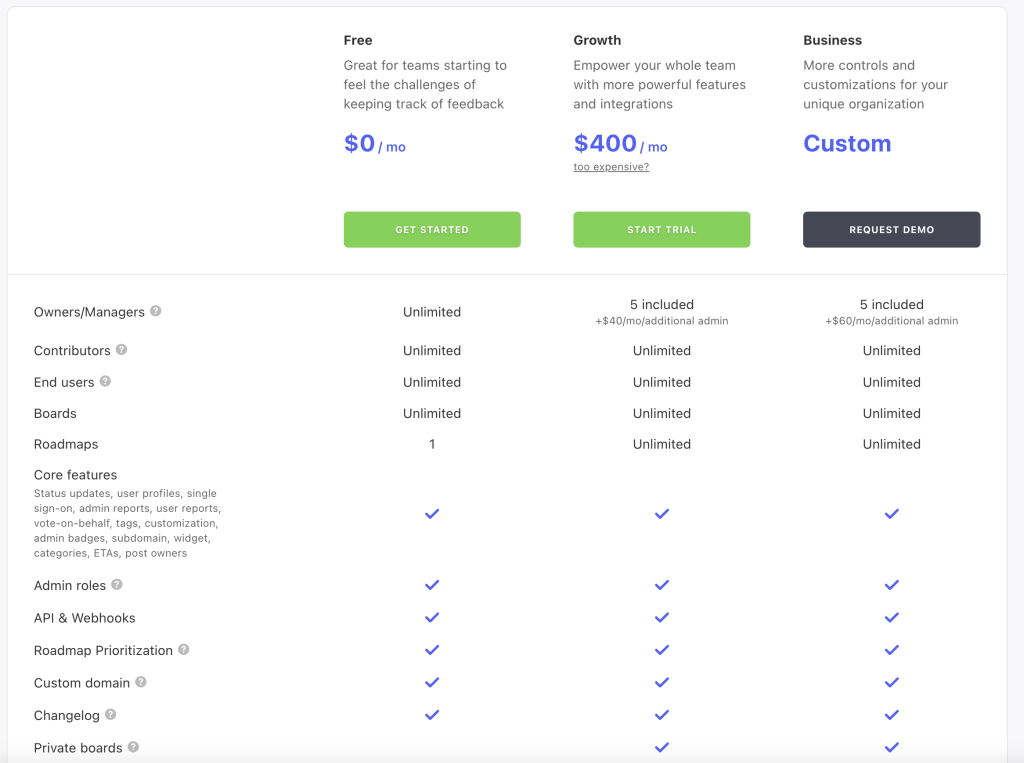Click the Get Started button

432,229
